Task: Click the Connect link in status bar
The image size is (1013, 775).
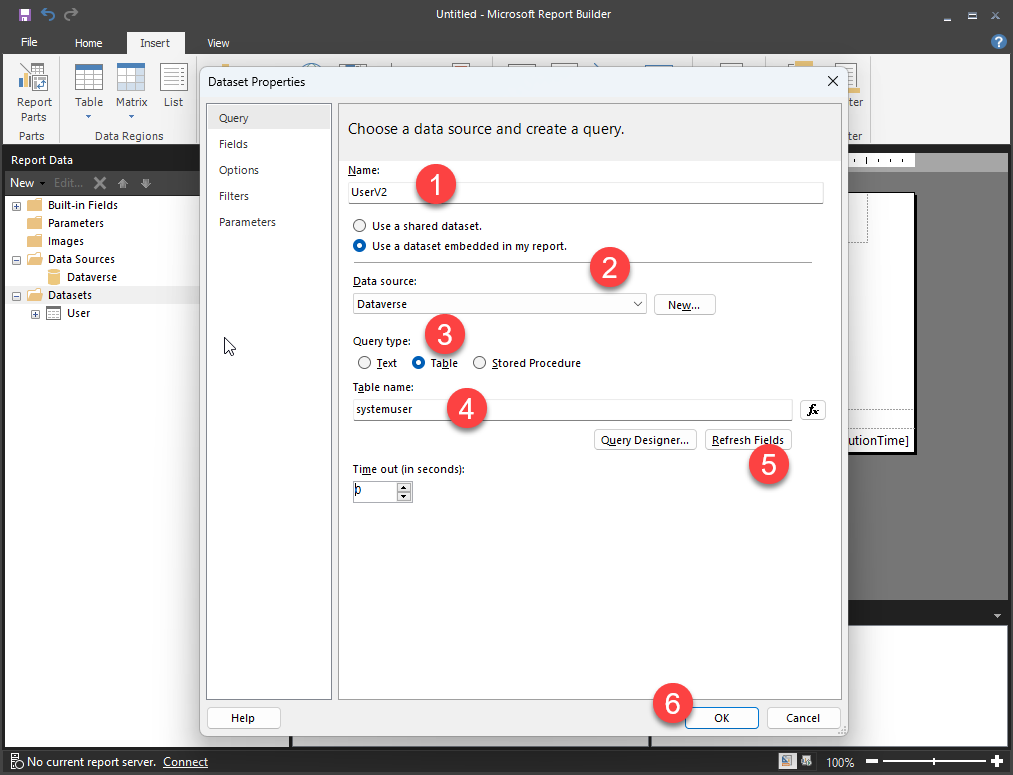Action: 185,762
